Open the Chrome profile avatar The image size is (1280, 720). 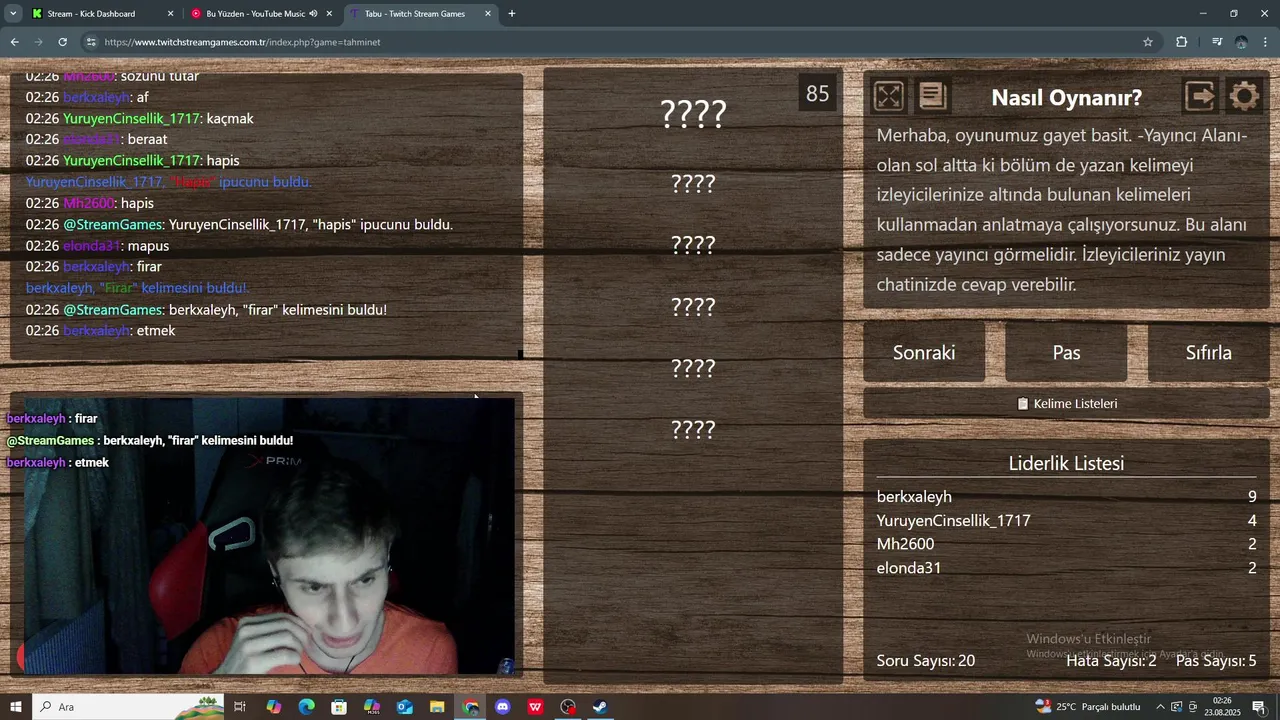[x=1241, y=42]
